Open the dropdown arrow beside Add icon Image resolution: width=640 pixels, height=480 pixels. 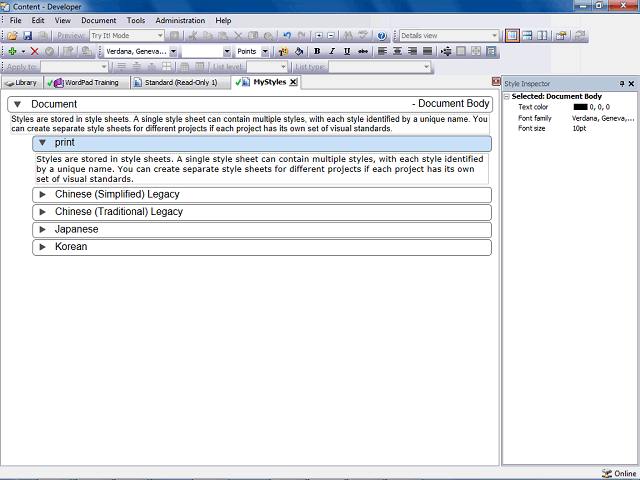[x=23, y=51]
